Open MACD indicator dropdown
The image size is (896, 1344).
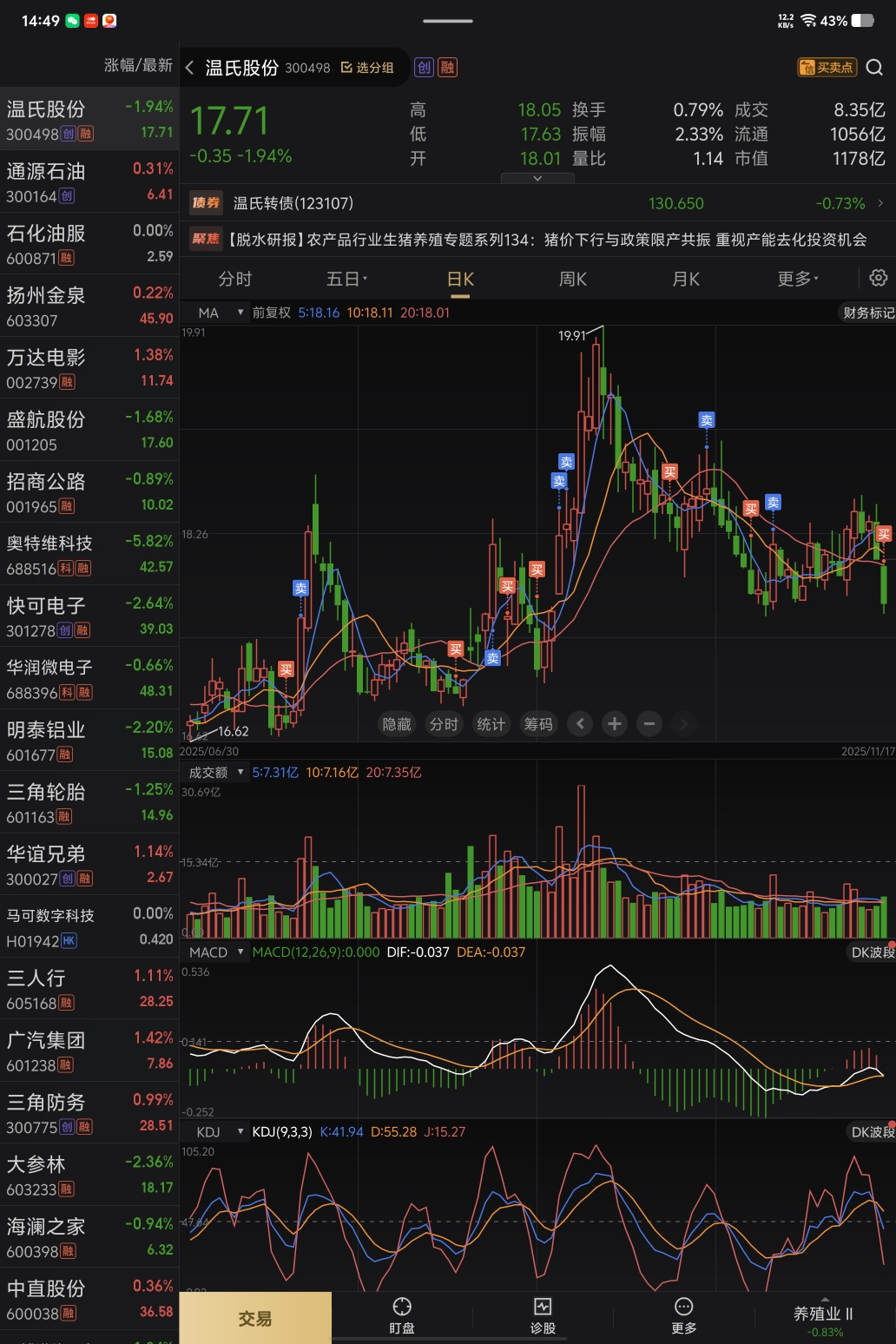[216, 952]
